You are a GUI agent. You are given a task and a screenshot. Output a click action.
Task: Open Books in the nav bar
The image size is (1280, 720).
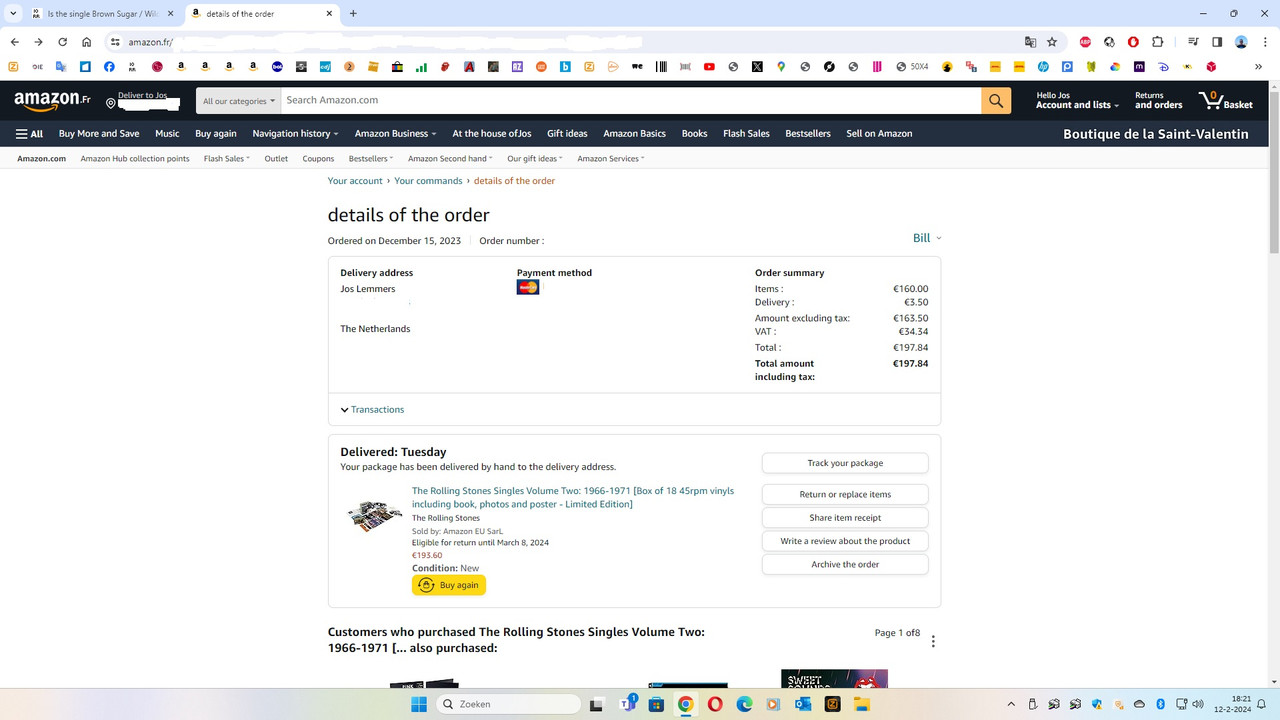click(694, 133)
